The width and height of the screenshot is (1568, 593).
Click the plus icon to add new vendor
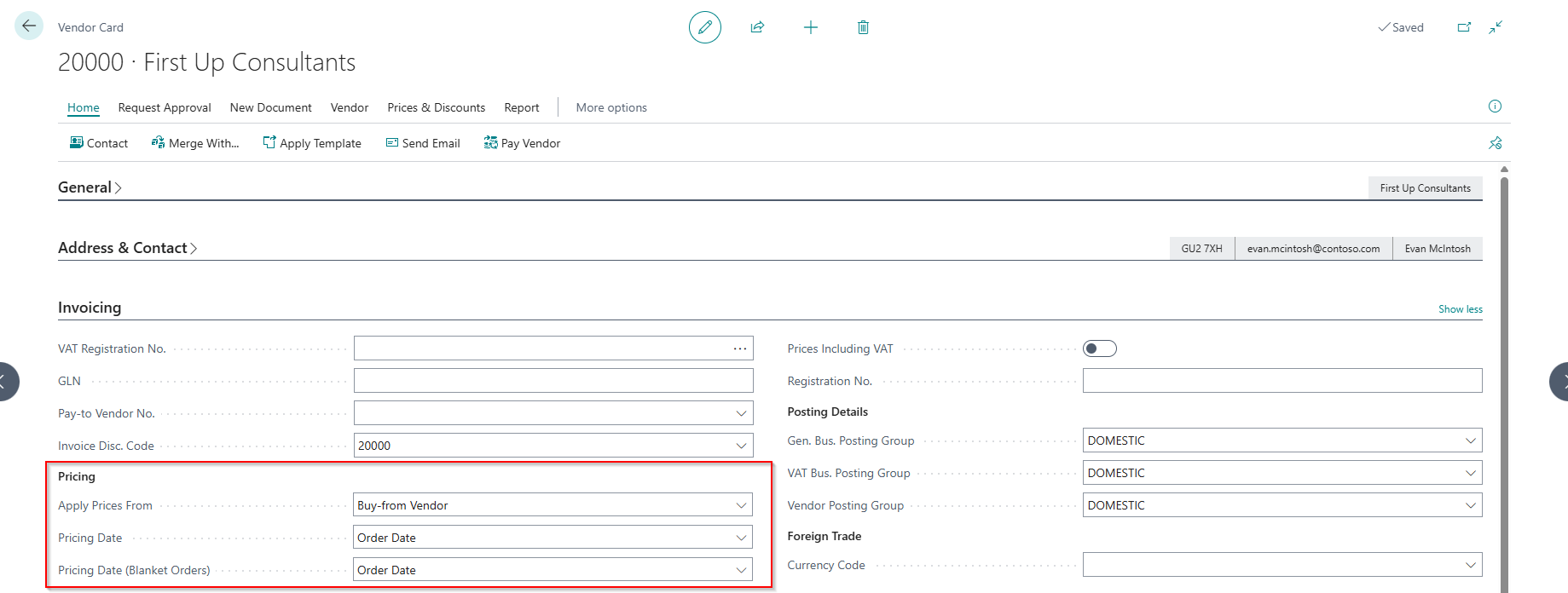point(810,27)
